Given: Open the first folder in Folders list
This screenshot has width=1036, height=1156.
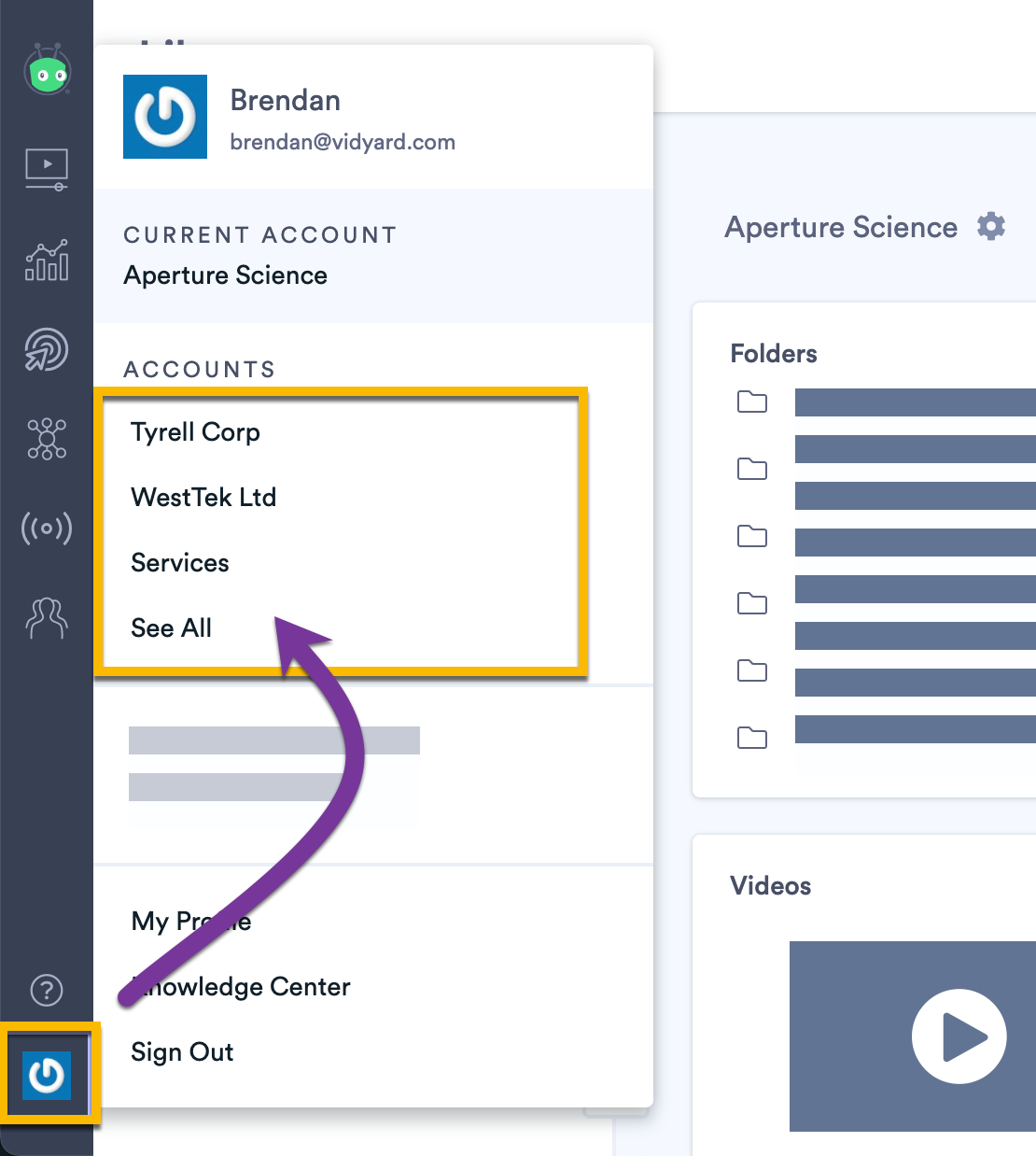Looking at the screenshot, I should tap(752, 402).
